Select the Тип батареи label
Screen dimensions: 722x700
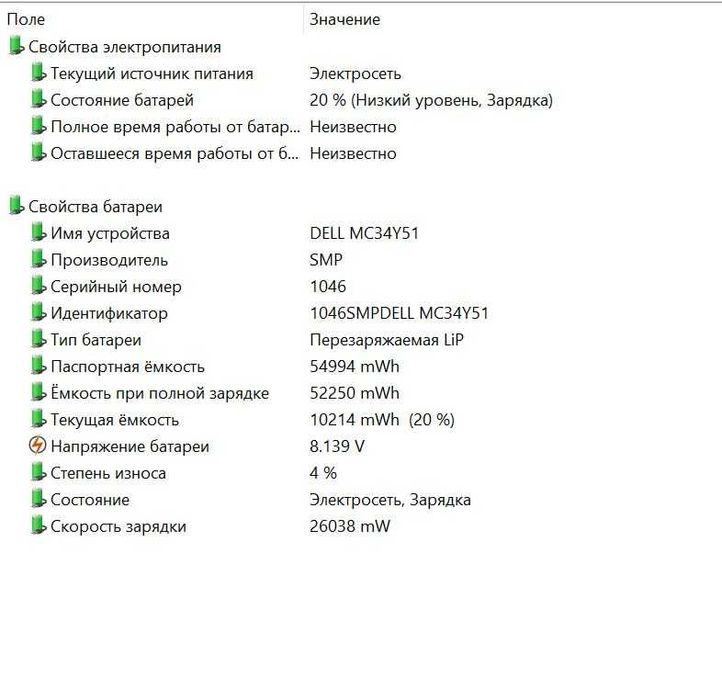point(96,340)
